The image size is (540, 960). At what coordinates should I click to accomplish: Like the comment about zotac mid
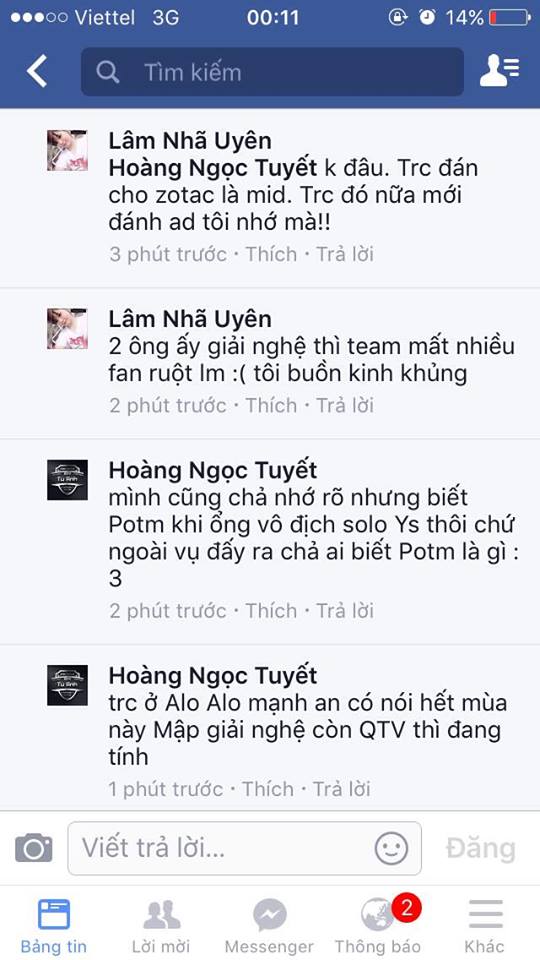271,254
